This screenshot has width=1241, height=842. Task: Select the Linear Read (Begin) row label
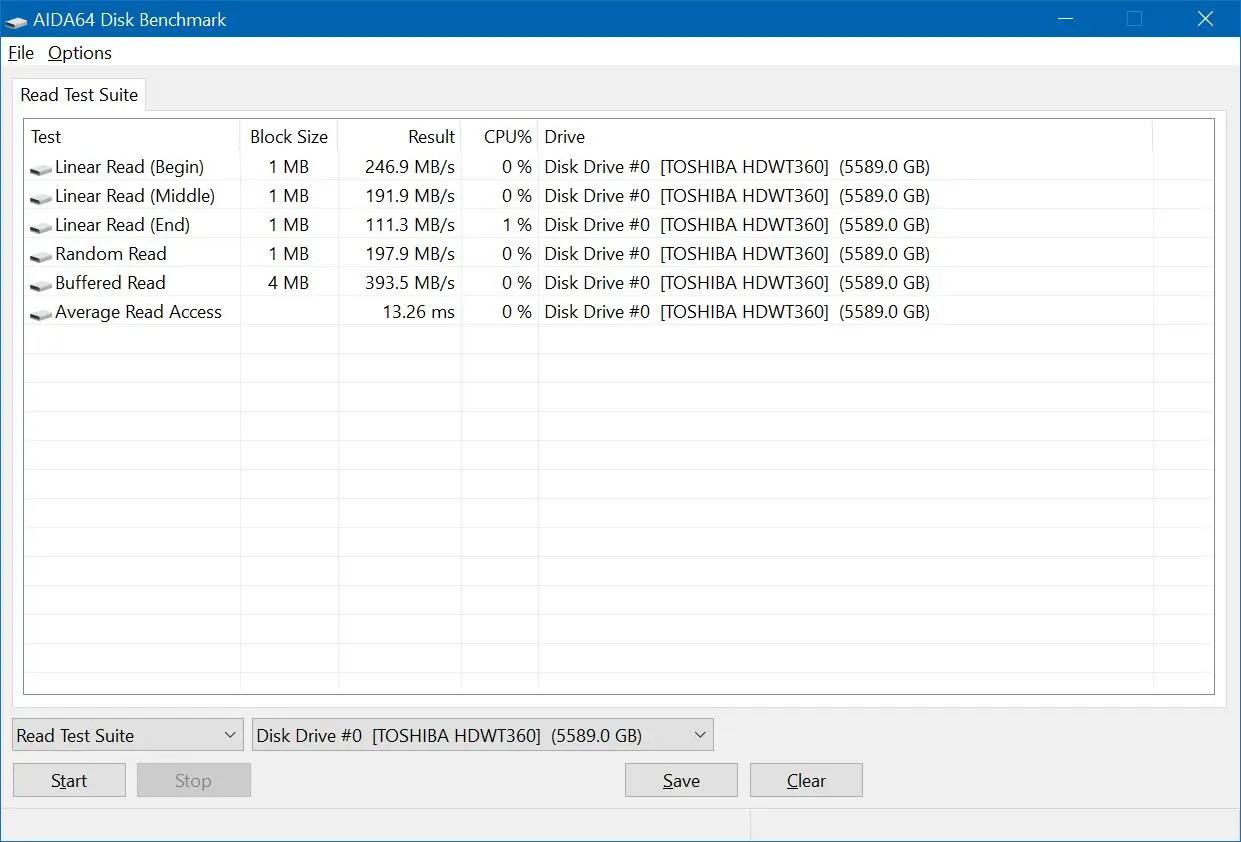130,167
